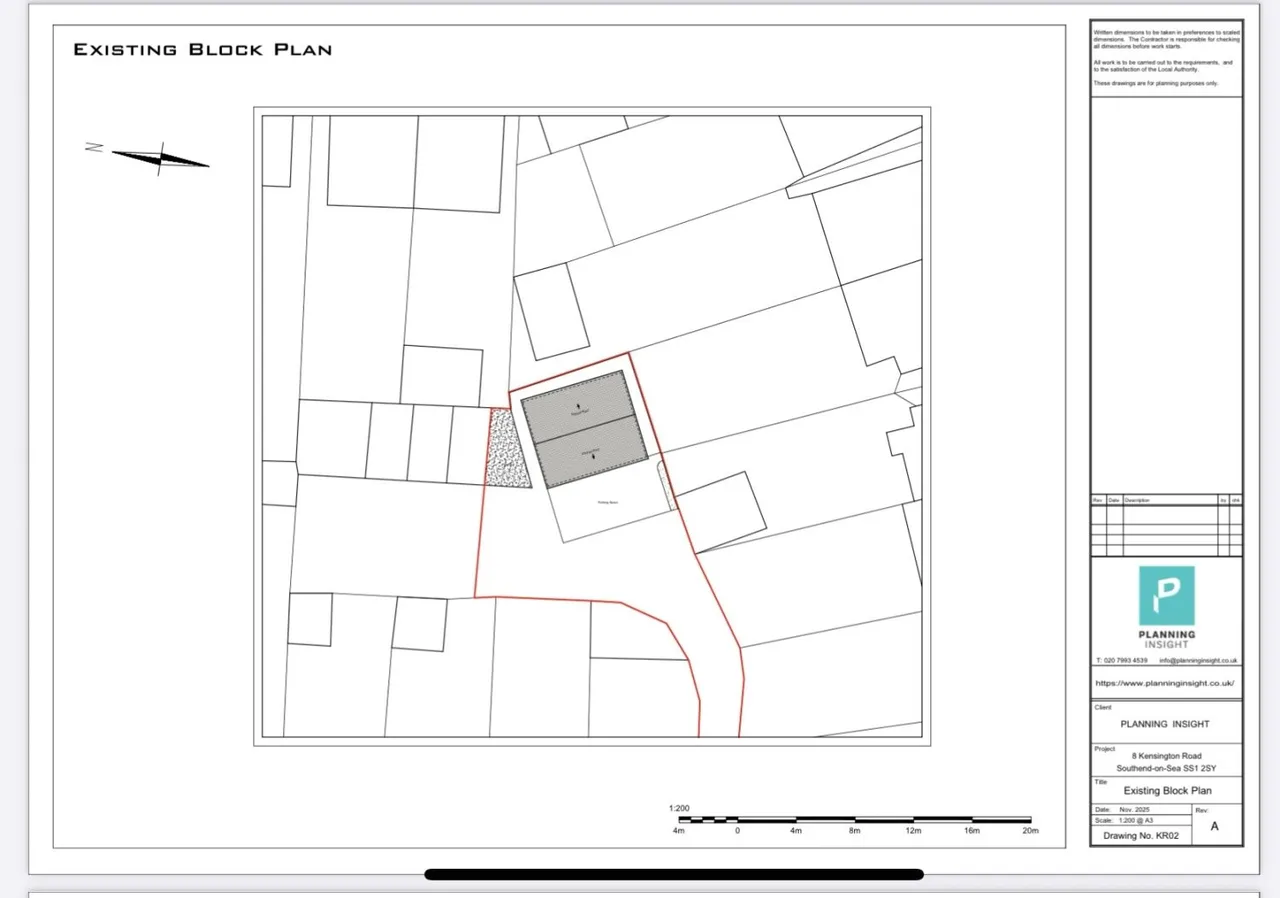
Task: Click the '1:200' label above the scale bar
Action: click(x=679, y=808)
